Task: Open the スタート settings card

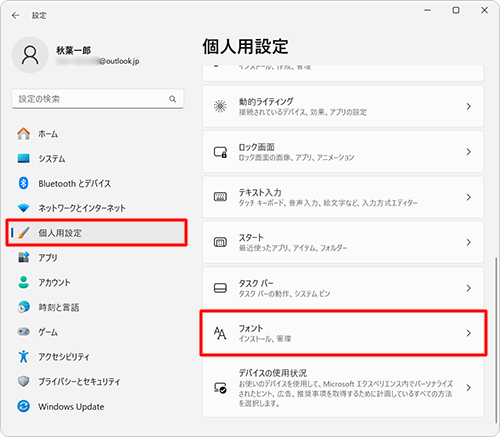Action: tap(343, 242)
